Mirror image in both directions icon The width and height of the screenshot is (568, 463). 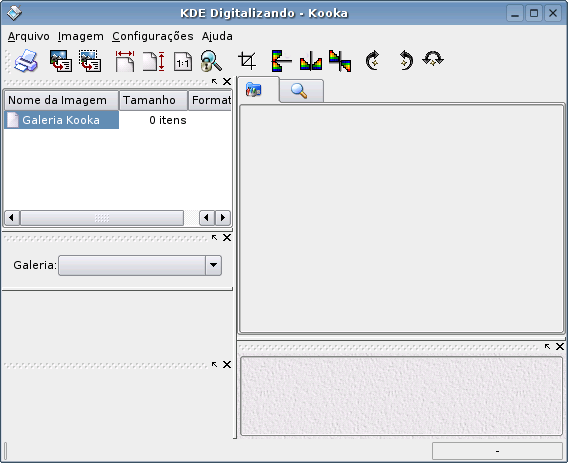coord(340,61)
